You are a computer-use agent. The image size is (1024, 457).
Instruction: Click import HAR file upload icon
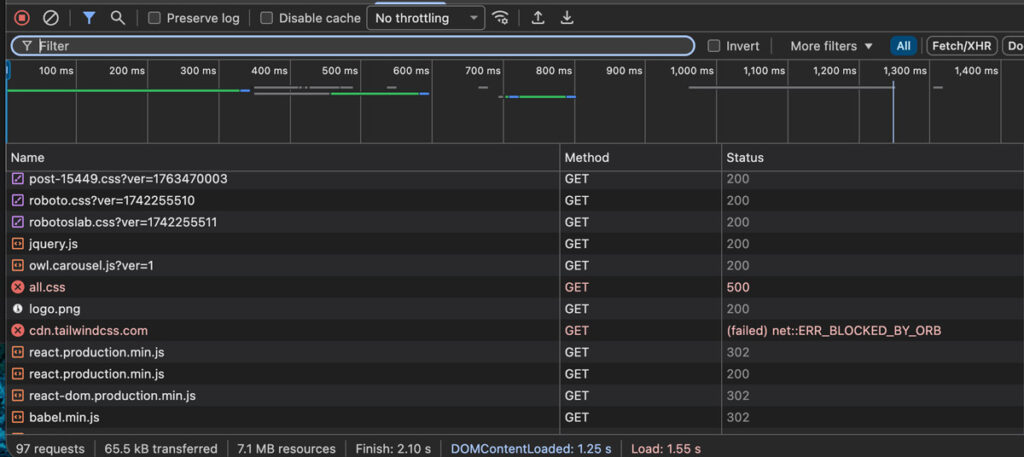(538, 18)
